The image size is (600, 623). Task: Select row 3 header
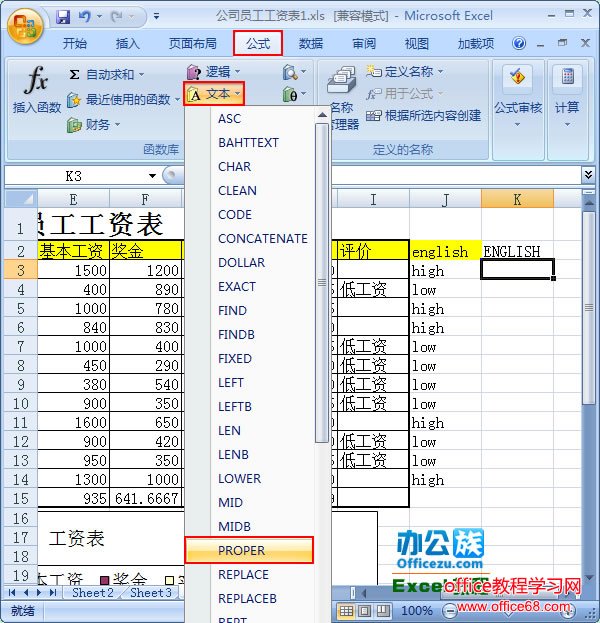[x=21, y=270]
